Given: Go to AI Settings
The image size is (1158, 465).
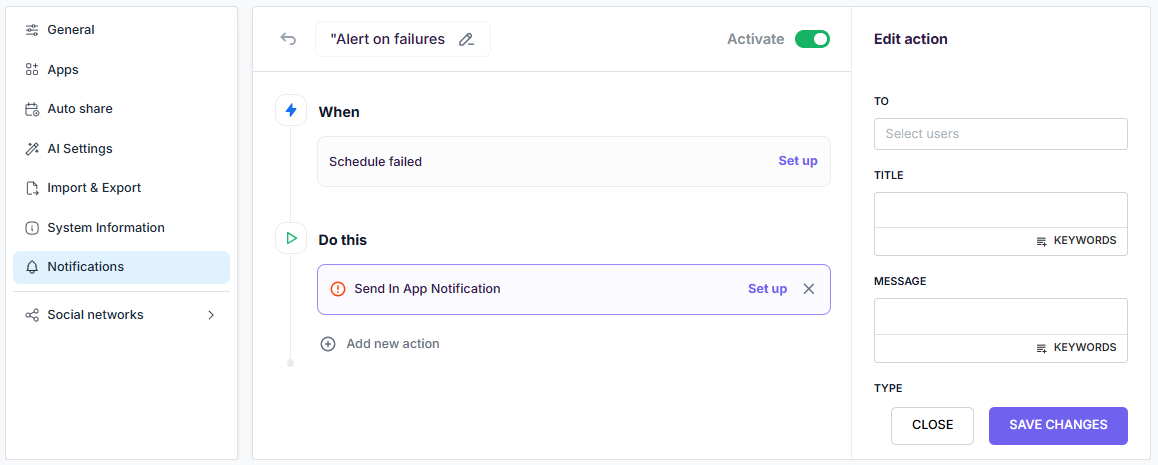Looking at the screenshot, I should (x=79, y=149).
